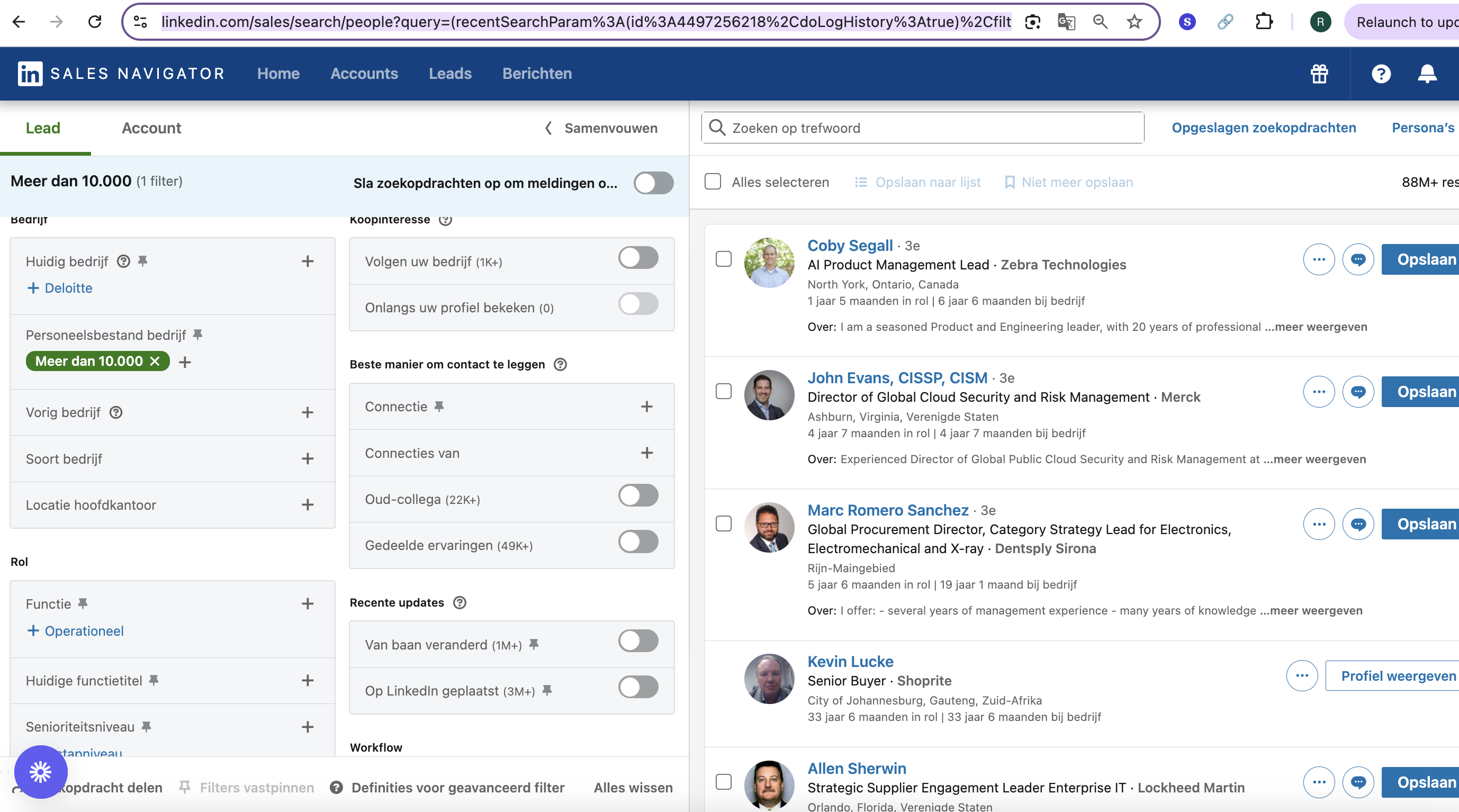
Task: Open Opgeslagen zoekopdrachten link
Action: (1264, 128)
